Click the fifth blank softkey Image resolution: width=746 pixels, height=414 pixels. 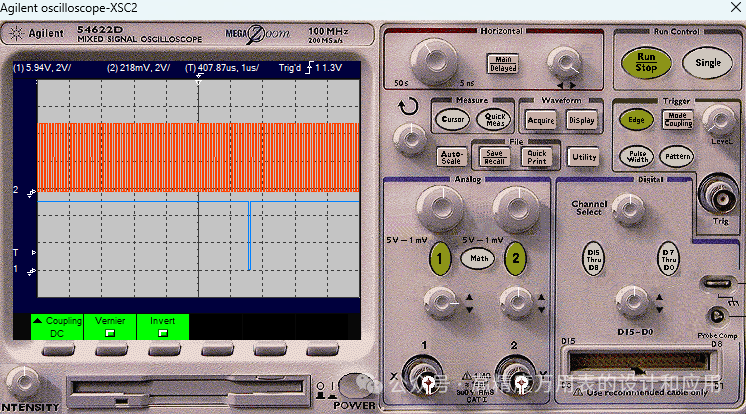(270, 351)
